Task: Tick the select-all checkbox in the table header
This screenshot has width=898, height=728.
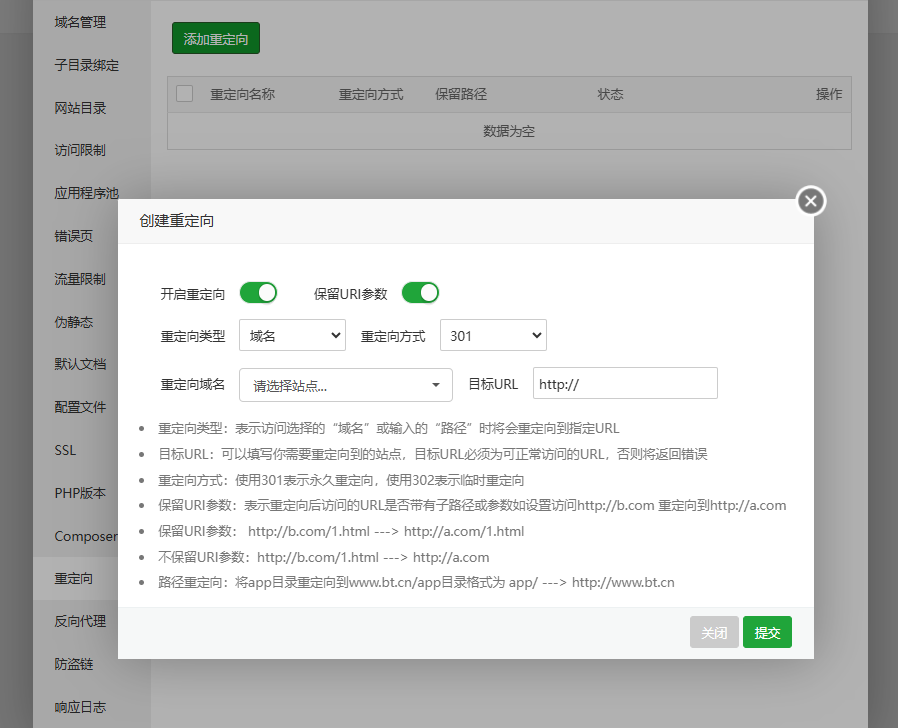Action: (x=184, y=93)
